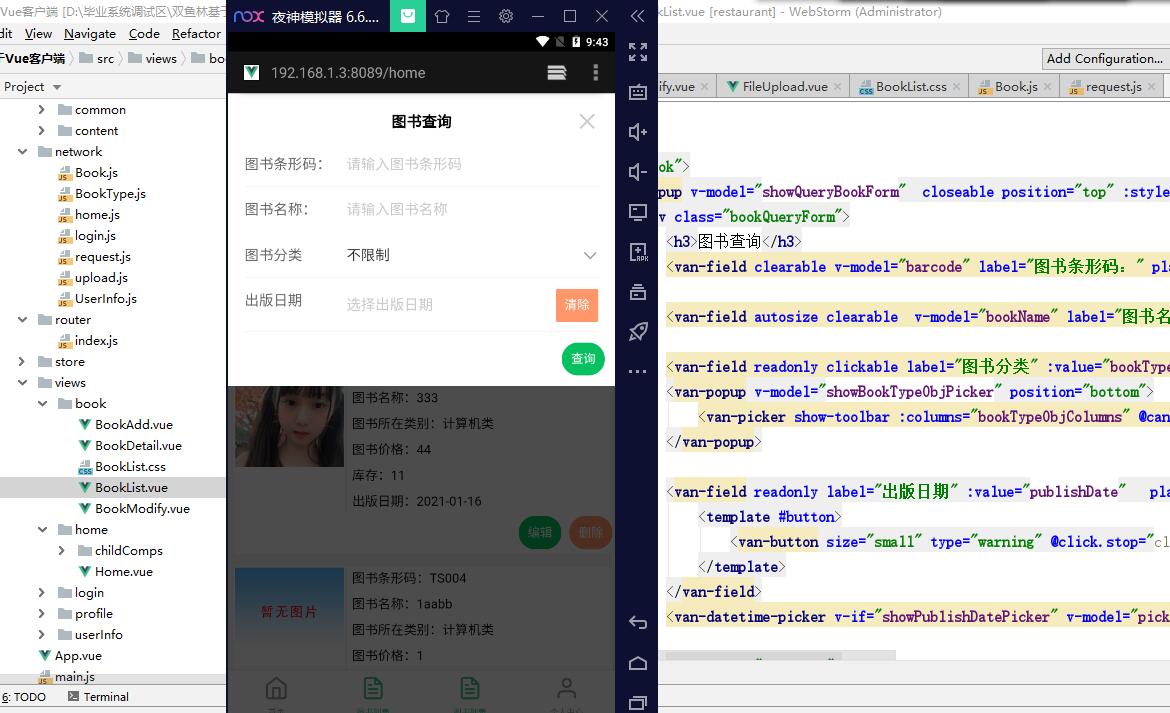Open Nox keyboard mapping icon

[x=637, y=92]
